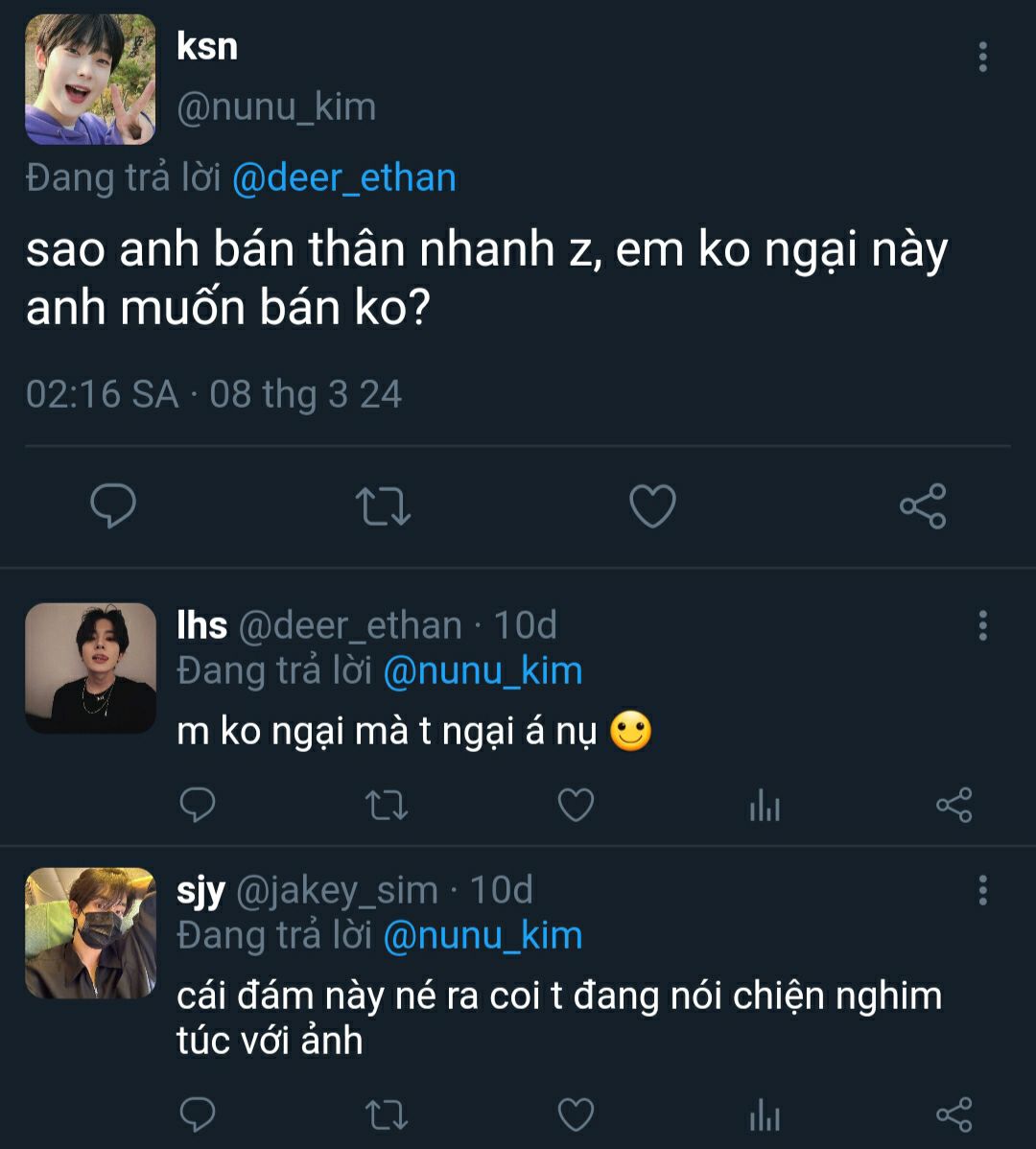The image size is (1036, 1149).
Task: Open sjy profile avatar
Action: (x=90, y=933)
